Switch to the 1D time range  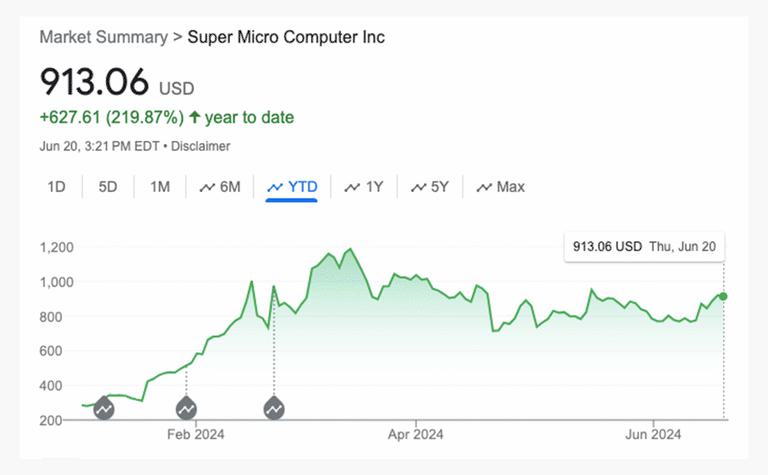[x=56, y=187]
